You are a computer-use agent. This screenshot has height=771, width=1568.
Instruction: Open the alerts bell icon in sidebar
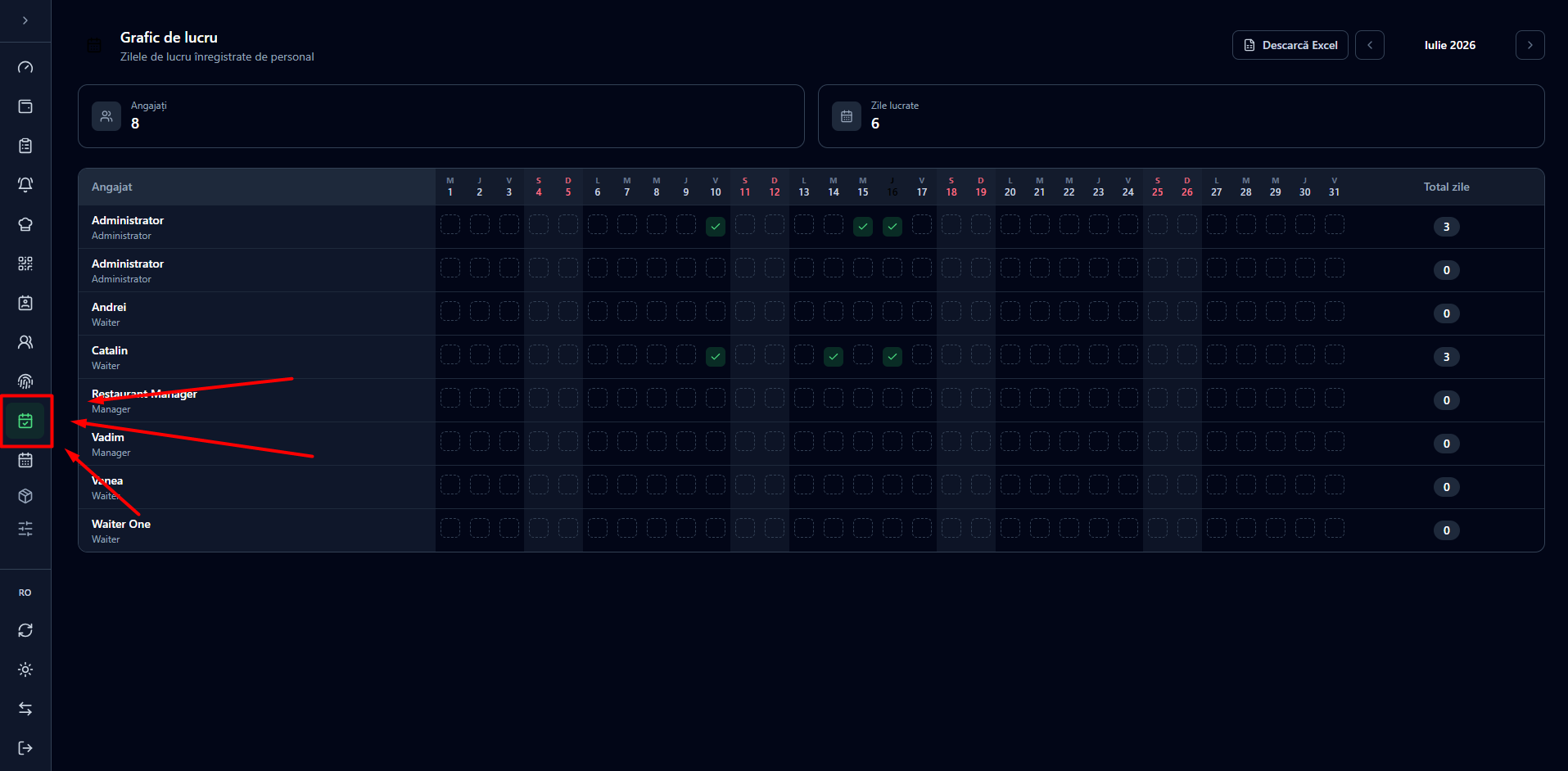25,185
